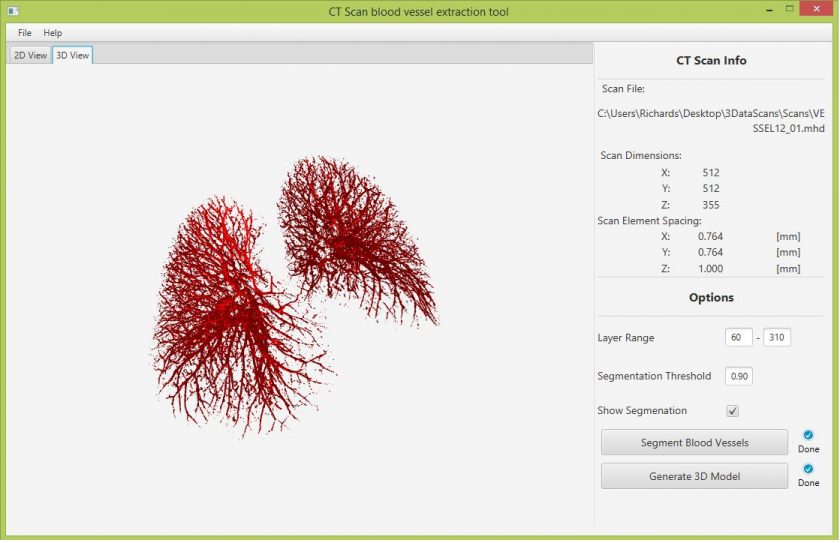Click the checkmark icon beside Segment Blood Vessels
840x543 pixels.
tap(808, 435)
